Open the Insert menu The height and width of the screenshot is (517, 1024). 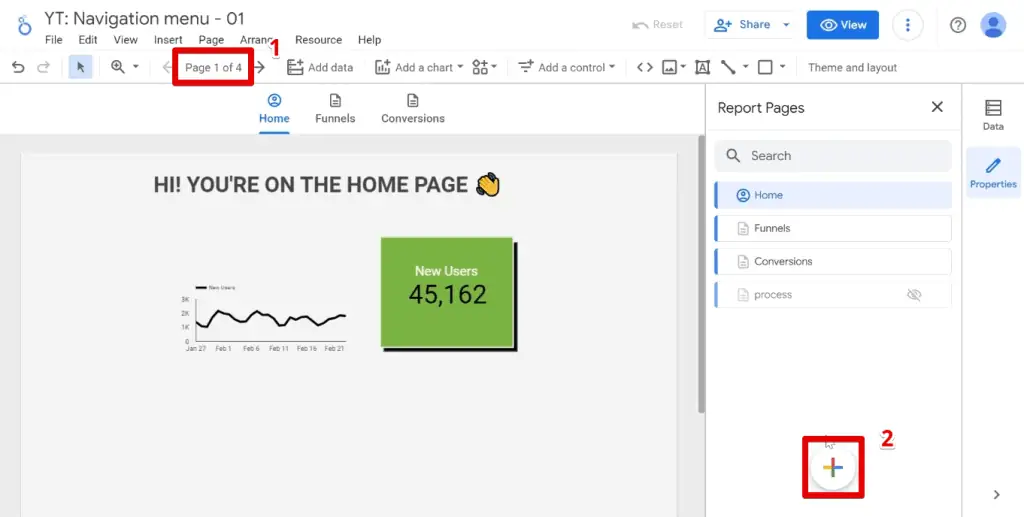(x=168, y=40)
